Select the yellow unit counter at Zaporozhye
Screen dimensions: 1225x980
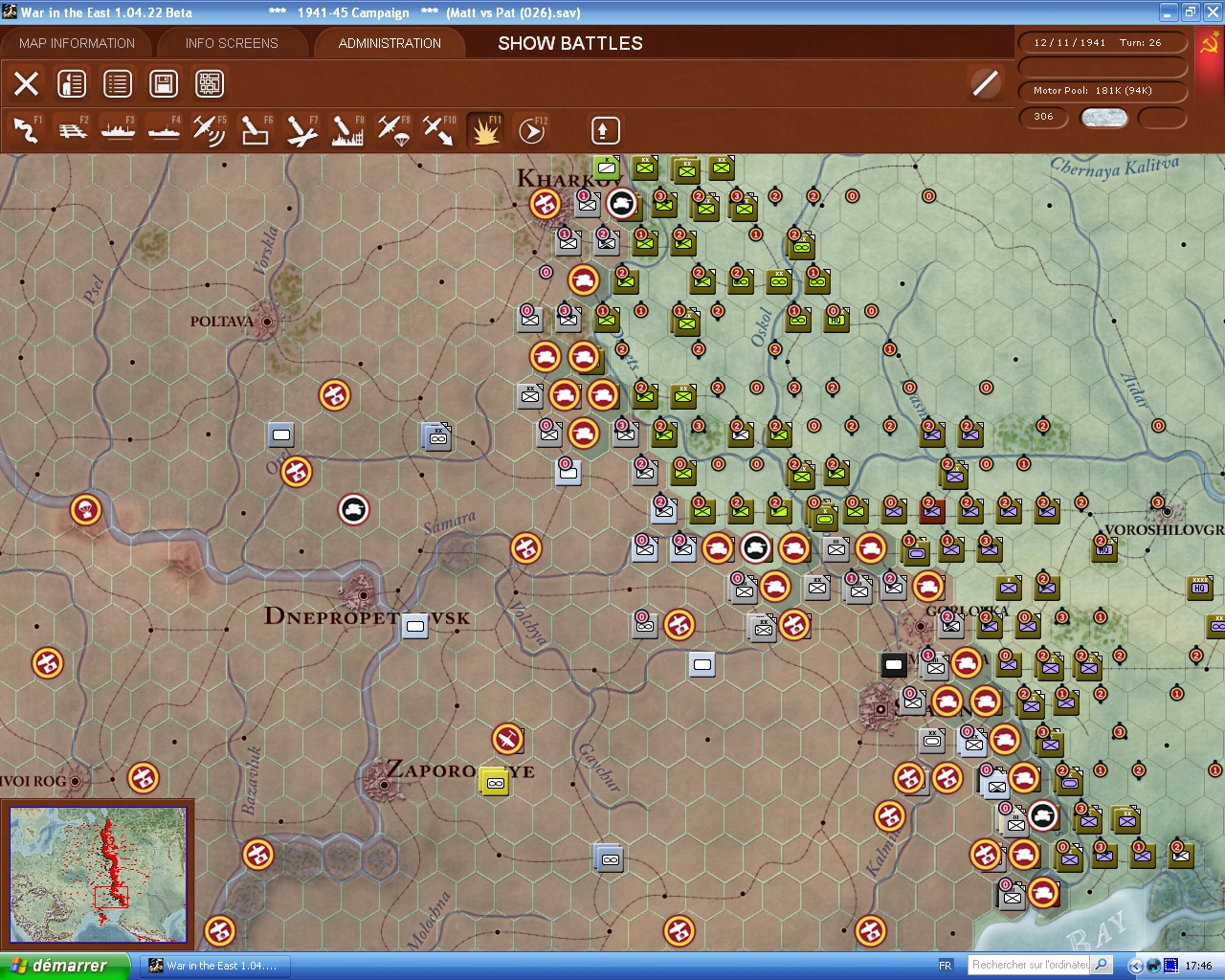click(x=495, y=782)
